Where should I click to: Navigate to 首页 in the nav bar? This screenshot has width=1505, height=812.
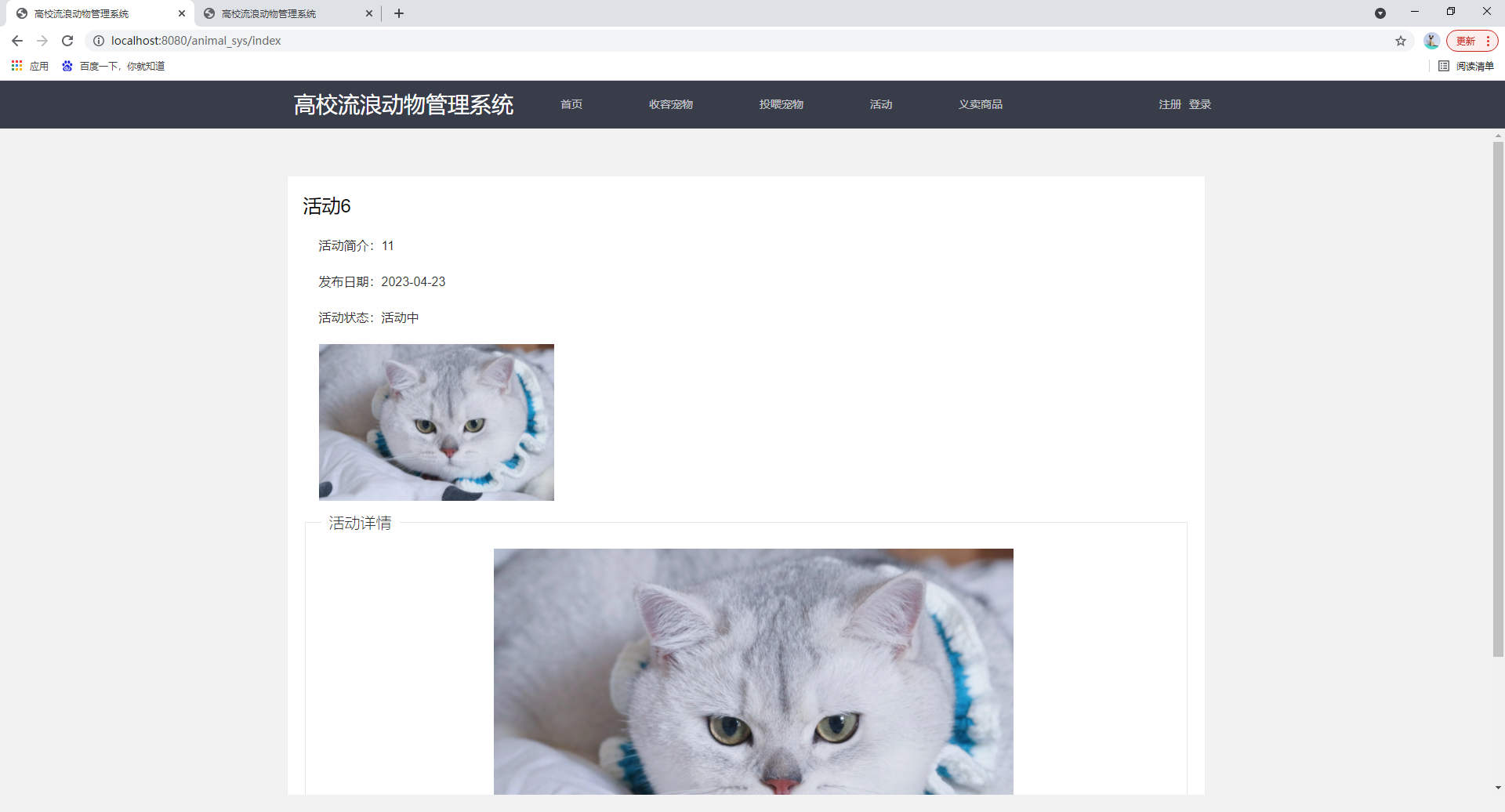coord(571,104)
